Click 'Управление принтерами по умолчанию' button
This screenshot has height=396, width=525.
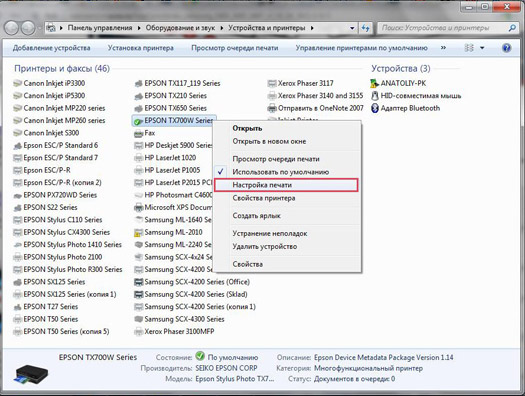click(x=361, y=48)
